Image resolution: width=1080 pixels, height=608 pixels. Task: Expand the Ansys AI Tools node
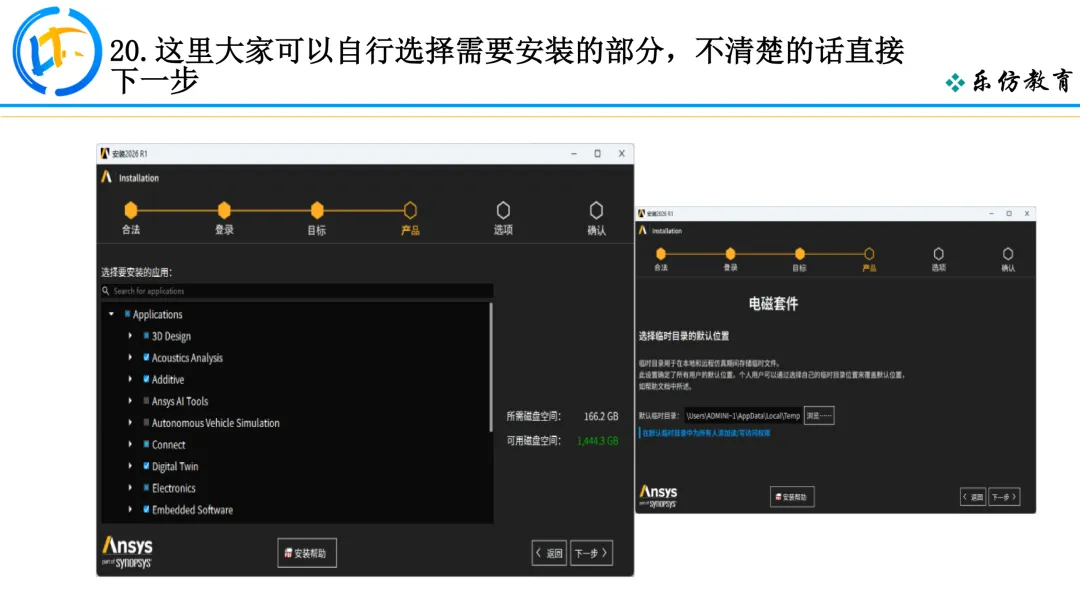click(x=130, y=401)
